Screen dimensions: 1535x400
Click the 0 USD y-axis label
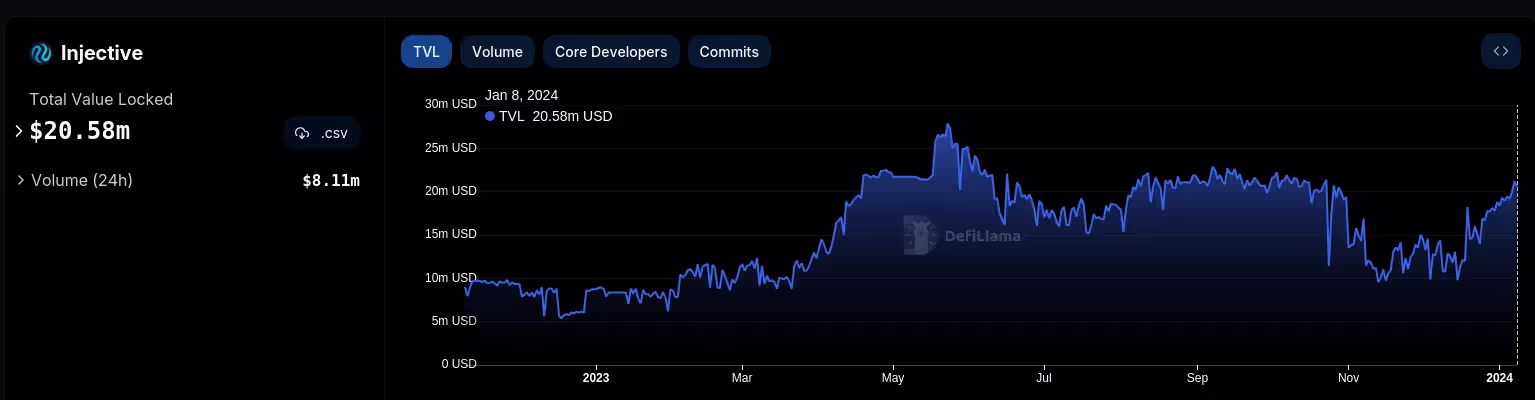pos(459,364)
